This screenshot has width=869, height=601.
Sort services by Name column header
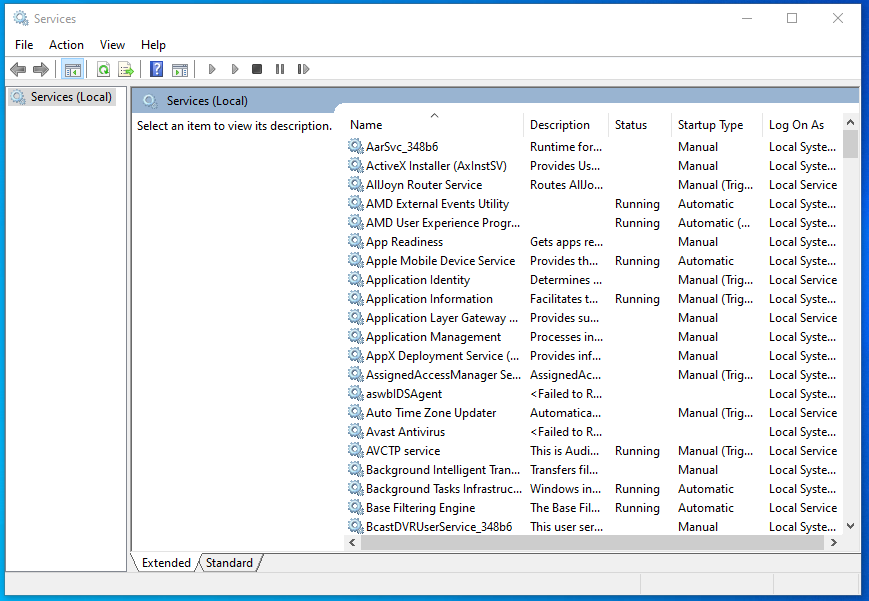tap(366, 125)
